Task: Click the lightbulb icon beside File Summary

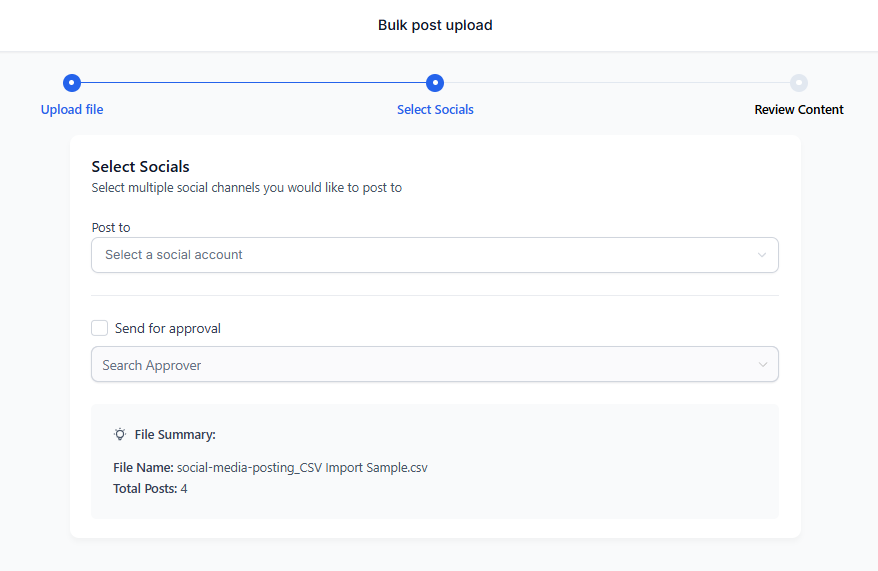Action: point(120,434)
